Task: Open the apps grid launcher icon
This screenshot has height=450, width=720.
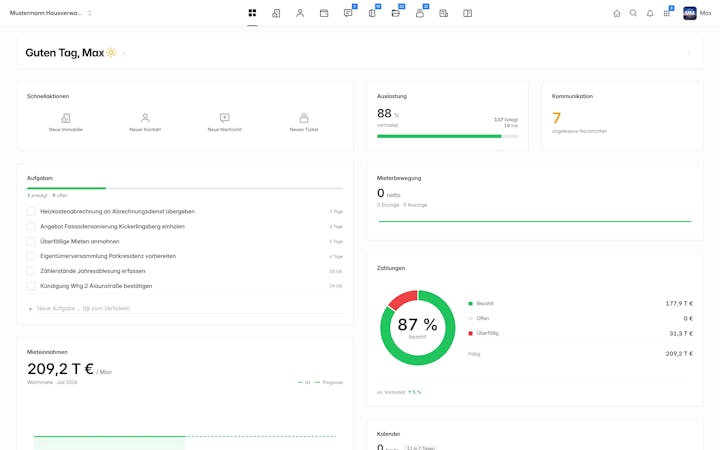Action: click(x=667, y=13)
